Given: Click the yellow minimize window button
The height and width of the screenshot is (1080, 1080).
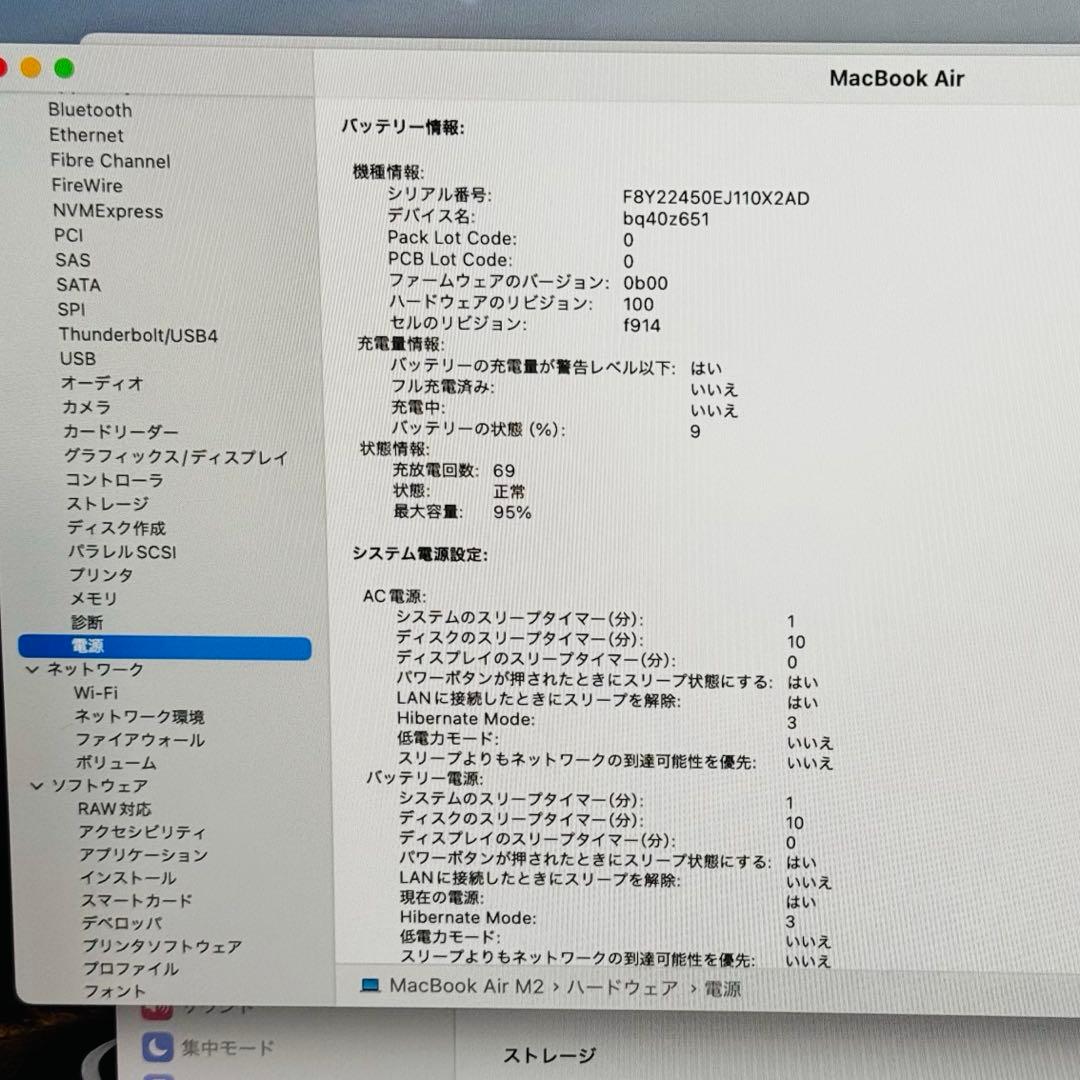Looking at the screenshot, I should (30, 68).
